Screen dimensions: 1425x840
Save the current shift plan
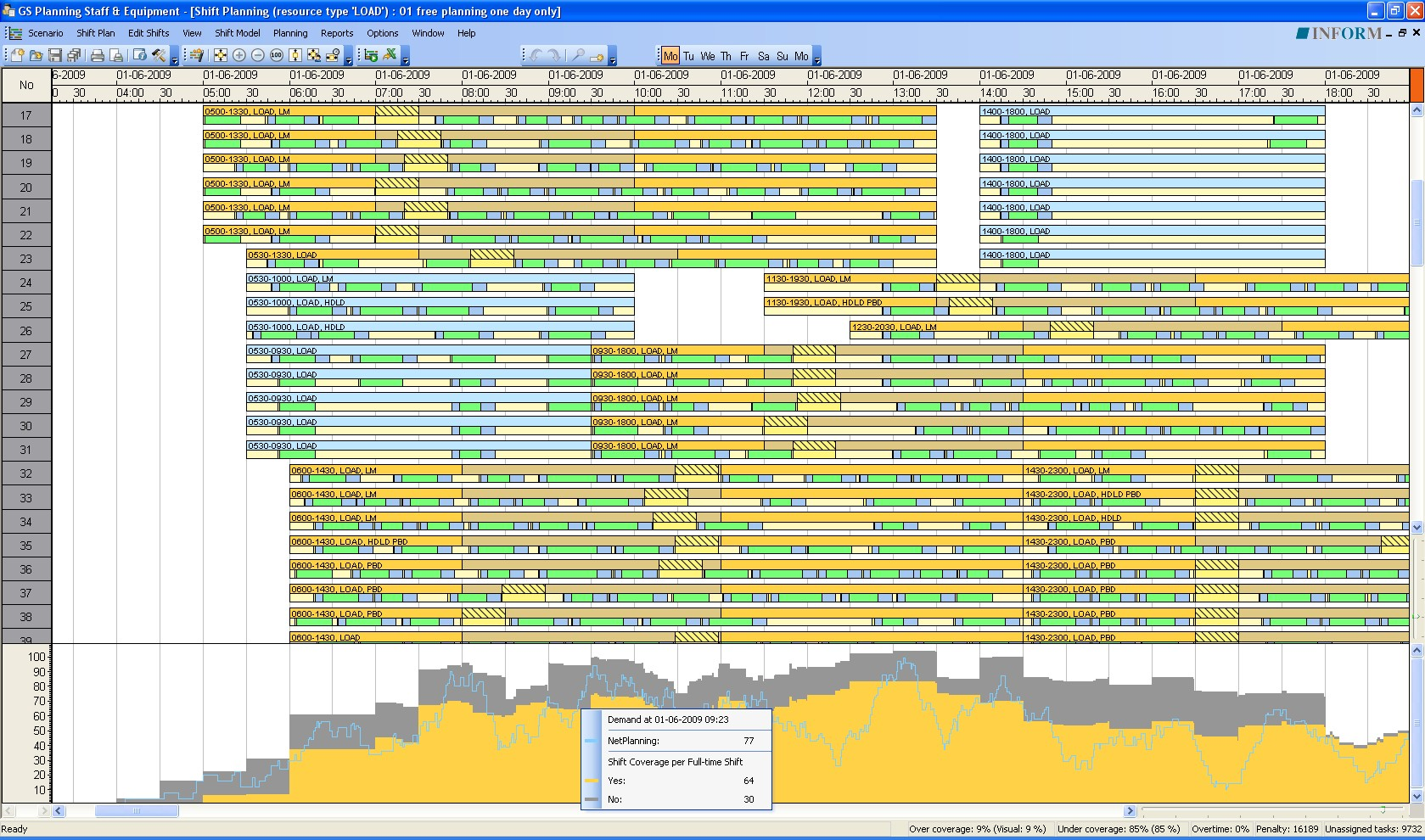pyautogui.click(x=56, y=56)
